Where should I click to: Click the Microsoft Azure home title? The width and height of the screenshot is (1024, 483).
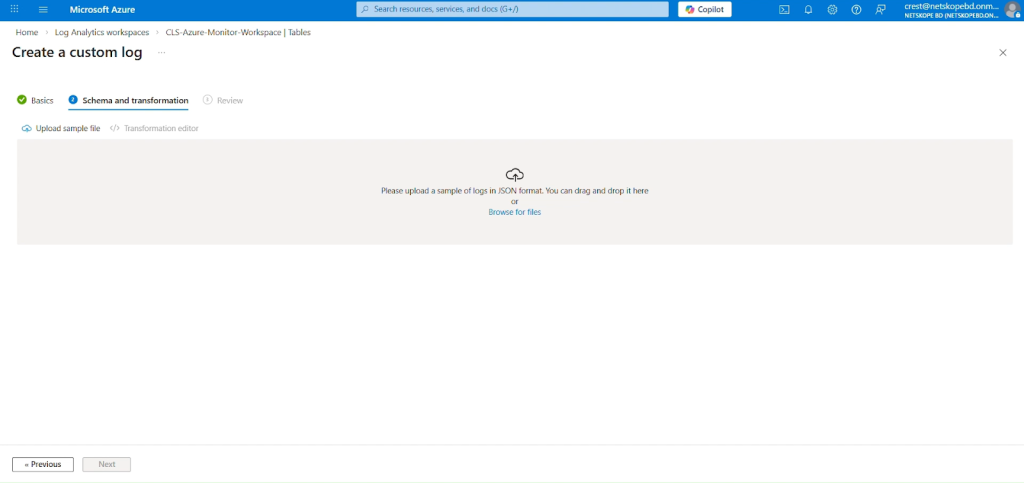pyautogui.click(x=103, y=9)
